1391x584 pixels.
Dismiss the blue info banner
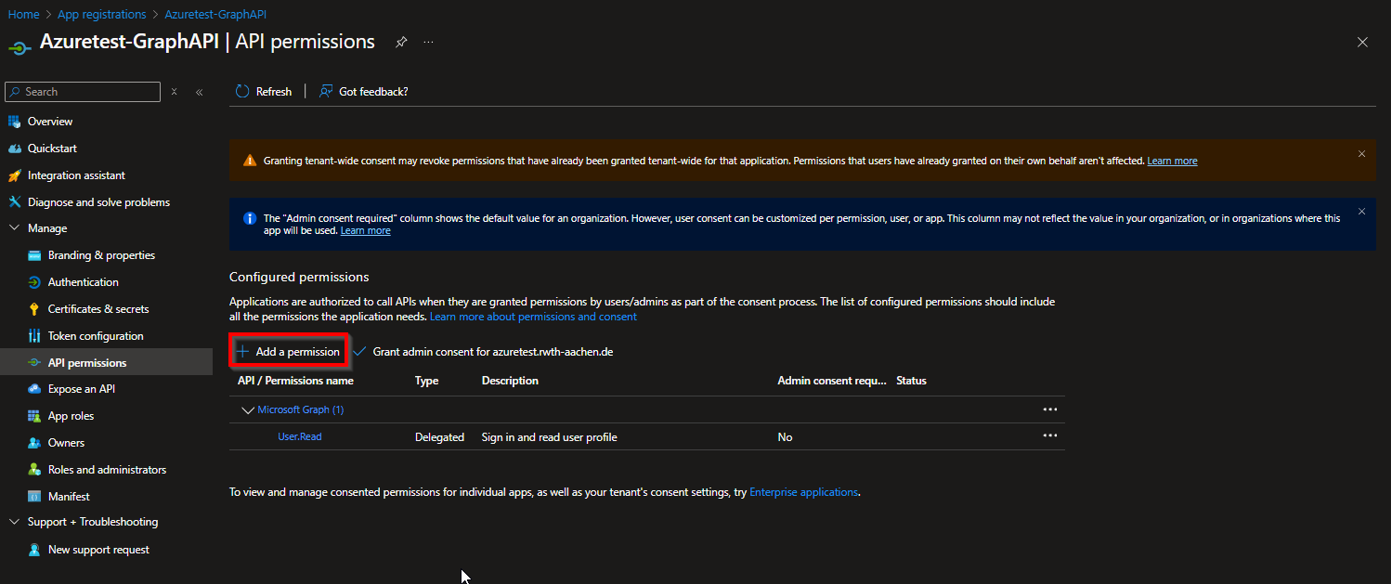click(x=1361, y=212)
